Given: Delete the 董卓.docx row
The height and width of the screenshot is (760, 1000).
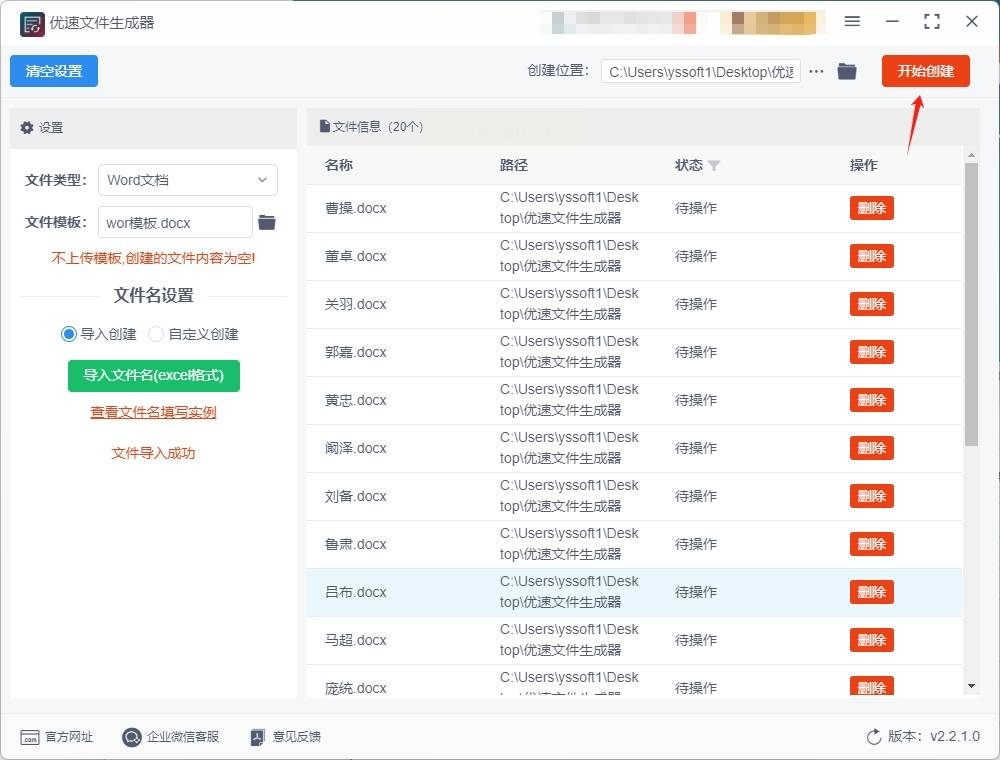Looking at the screenshot, I should [x=871, y=256].
